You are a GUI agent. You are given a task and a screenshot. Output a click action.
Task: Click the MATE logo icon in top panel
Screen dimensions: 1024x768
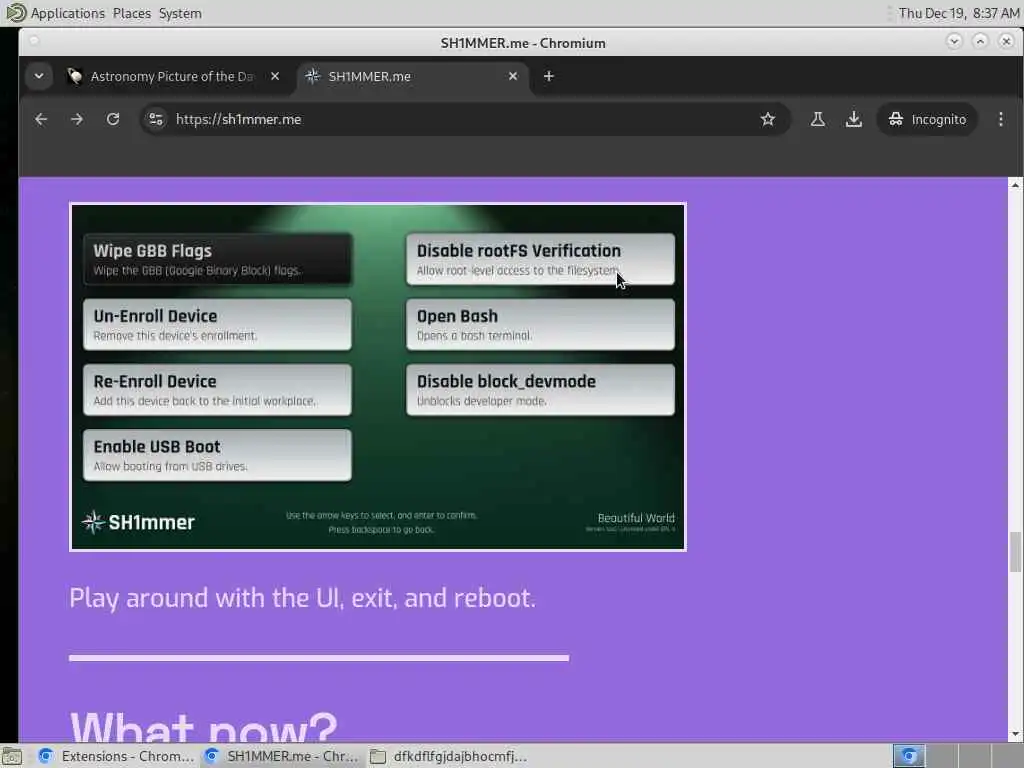pyautogui.click(x=16, y=13)
